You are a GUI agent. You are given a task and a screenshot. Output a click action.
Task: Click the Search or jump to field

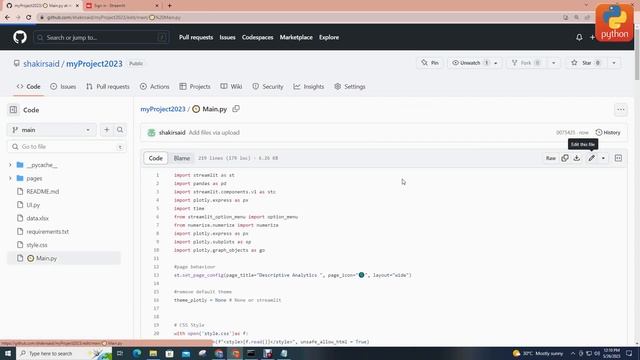coord(101,38)
